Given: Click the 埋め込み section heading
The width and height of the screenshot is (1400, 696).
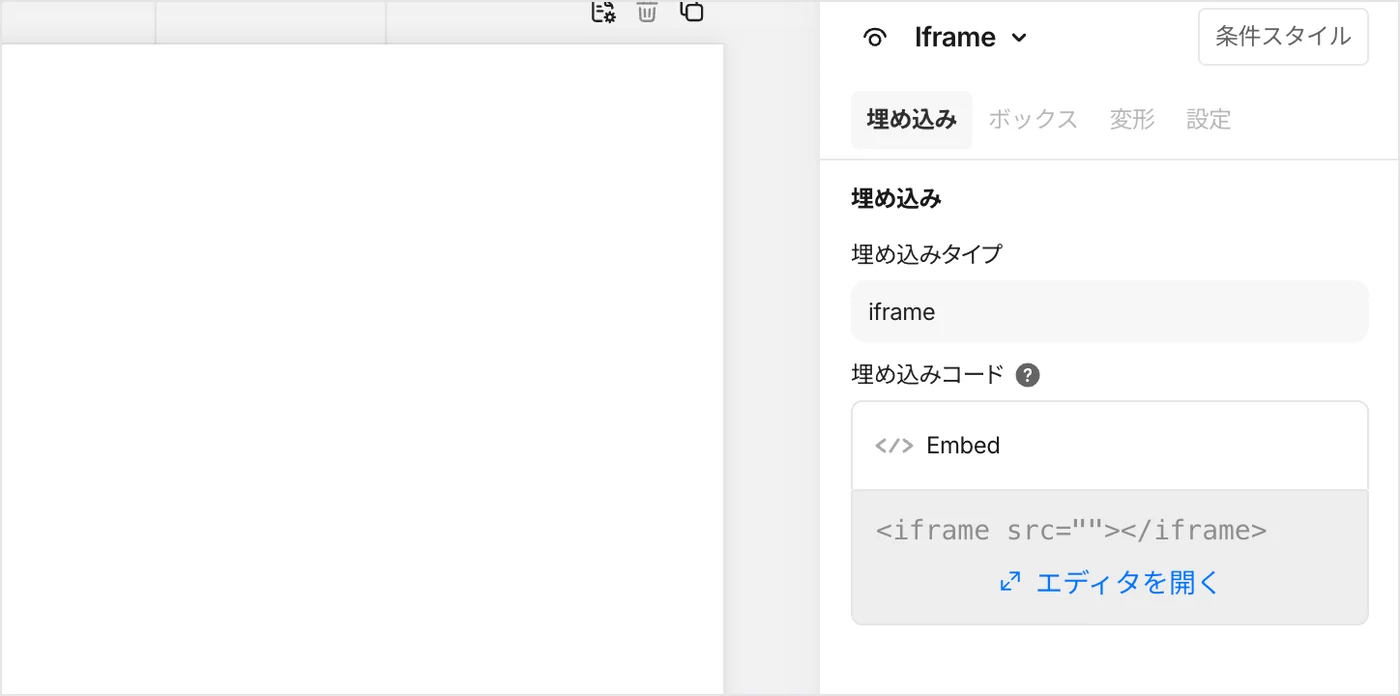Looking at the screenshot, I should pos(896,199).
